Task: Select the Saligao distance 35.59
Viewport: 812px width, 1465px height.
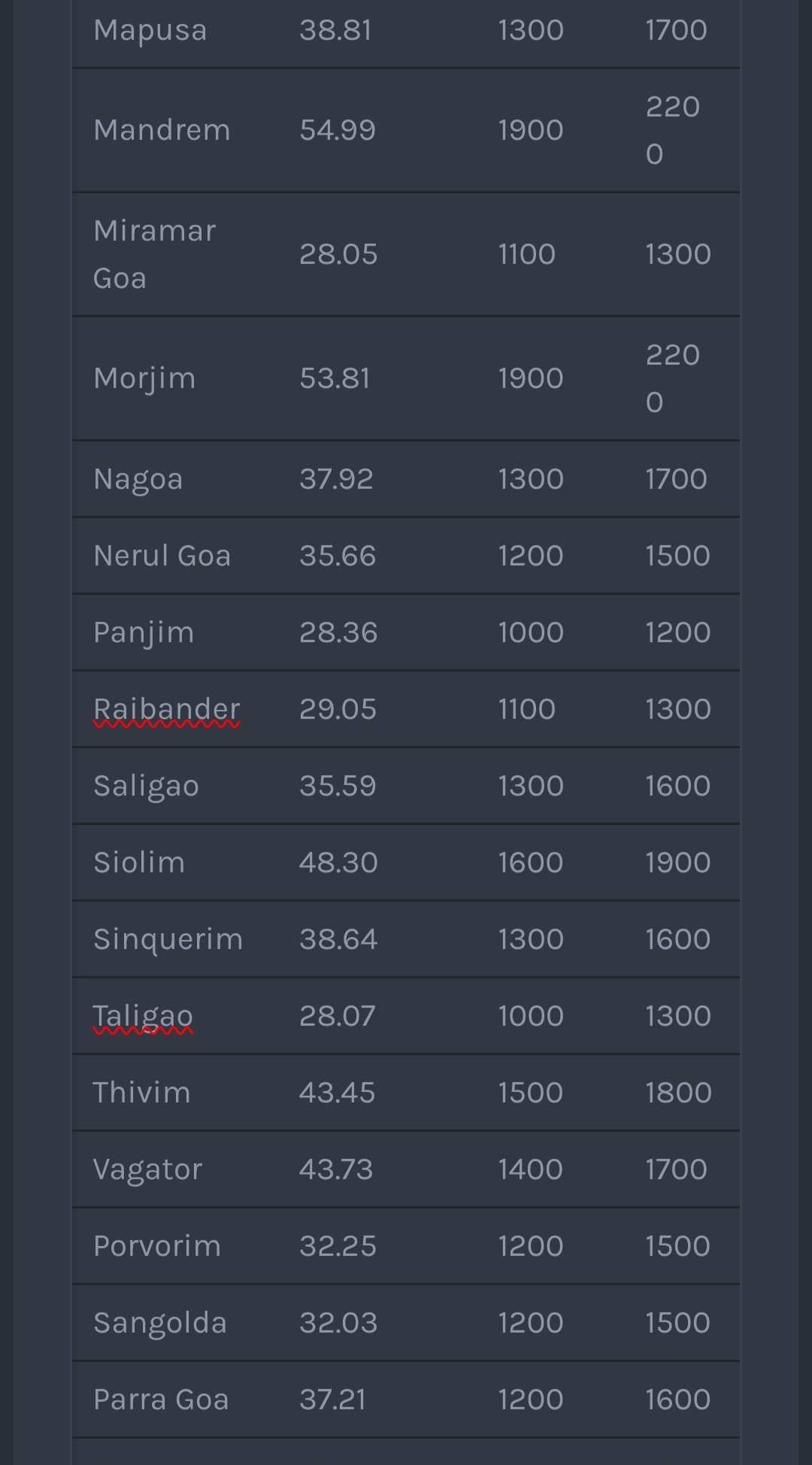Action: point(337,786)
